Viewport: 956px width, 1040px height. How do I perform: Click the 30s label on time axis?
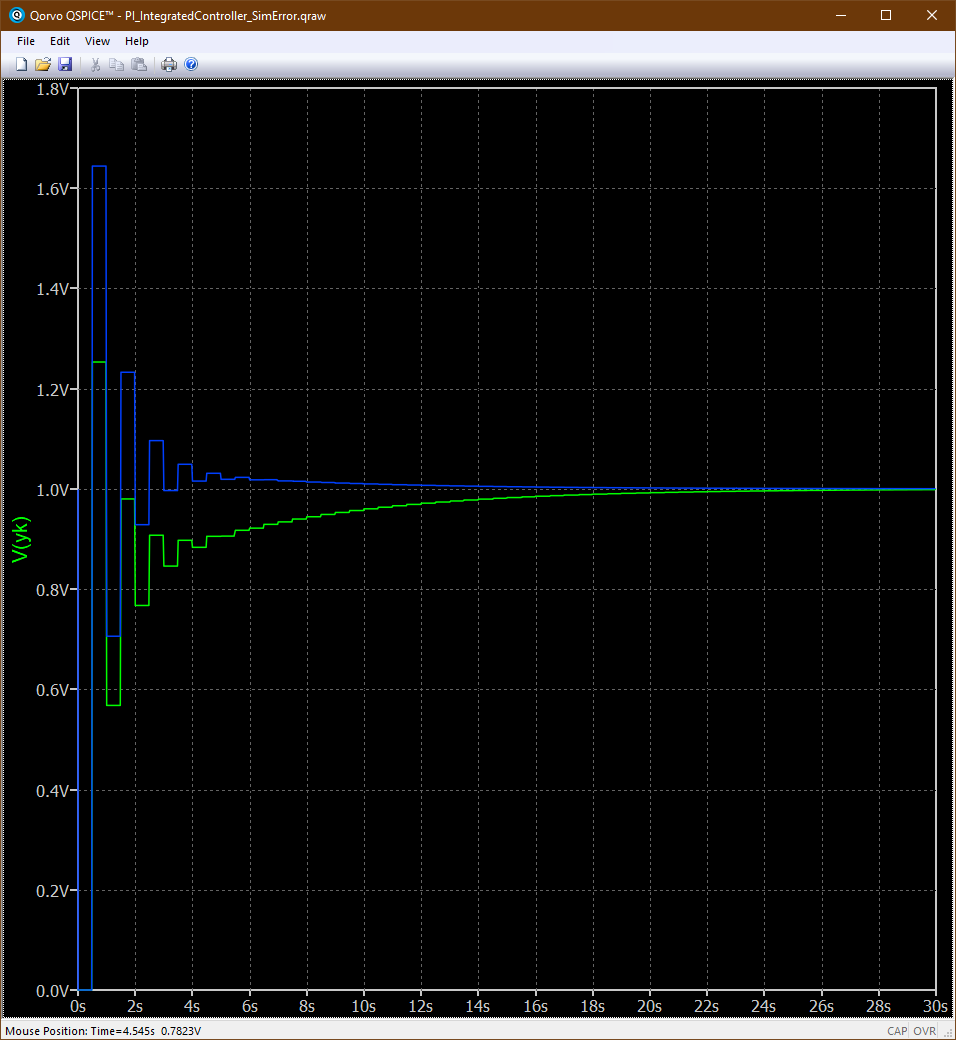click(934, 1006)
